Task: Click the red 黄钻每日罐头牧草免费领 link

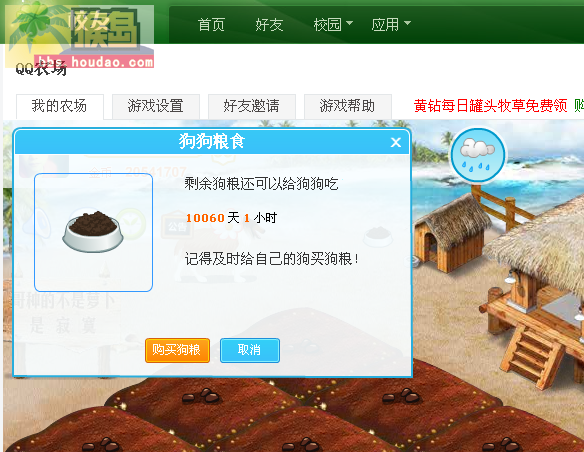Action: 491,106
